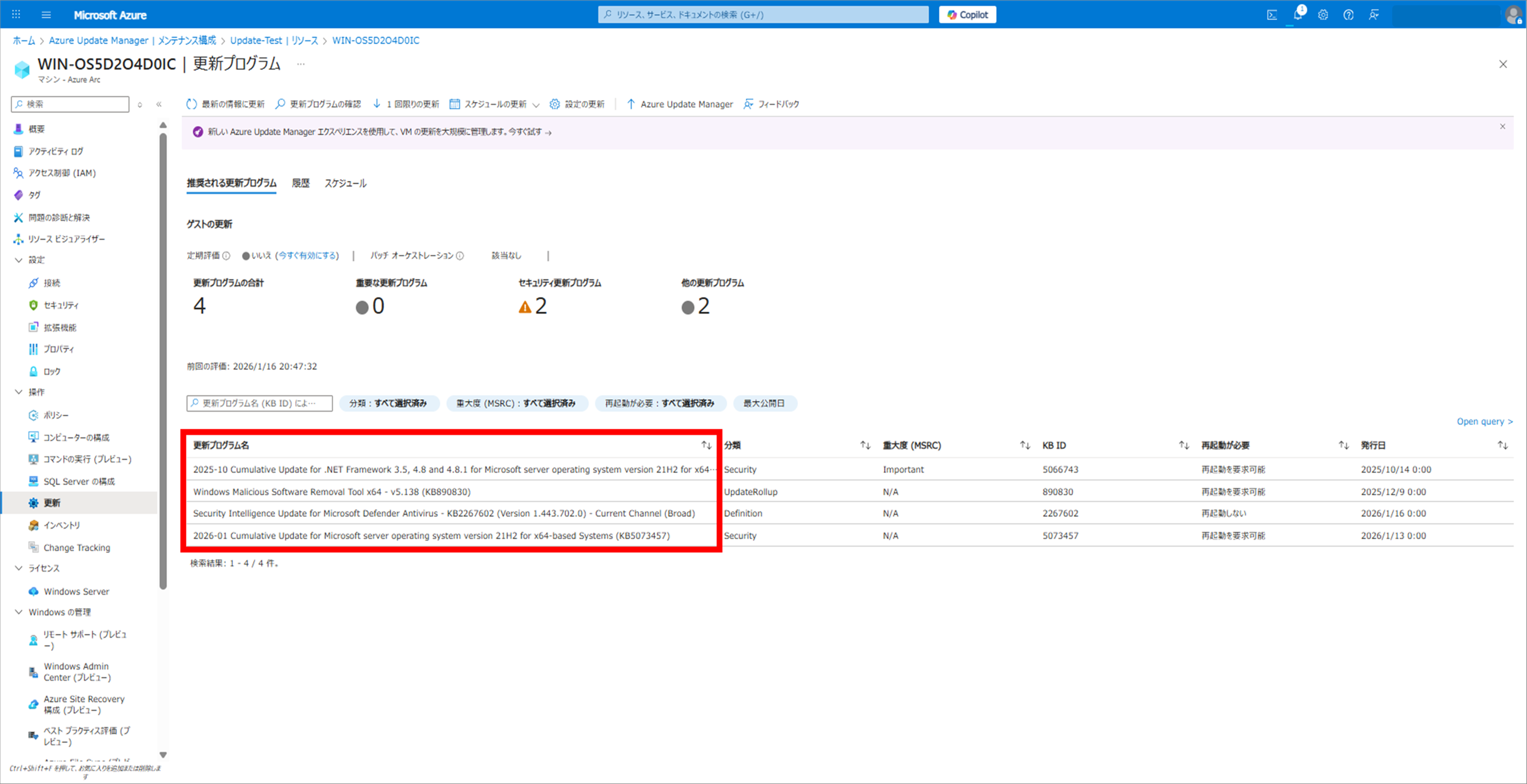
Task: Click 最新の情報に更新 refresh icon
Action: coord(191,104)
